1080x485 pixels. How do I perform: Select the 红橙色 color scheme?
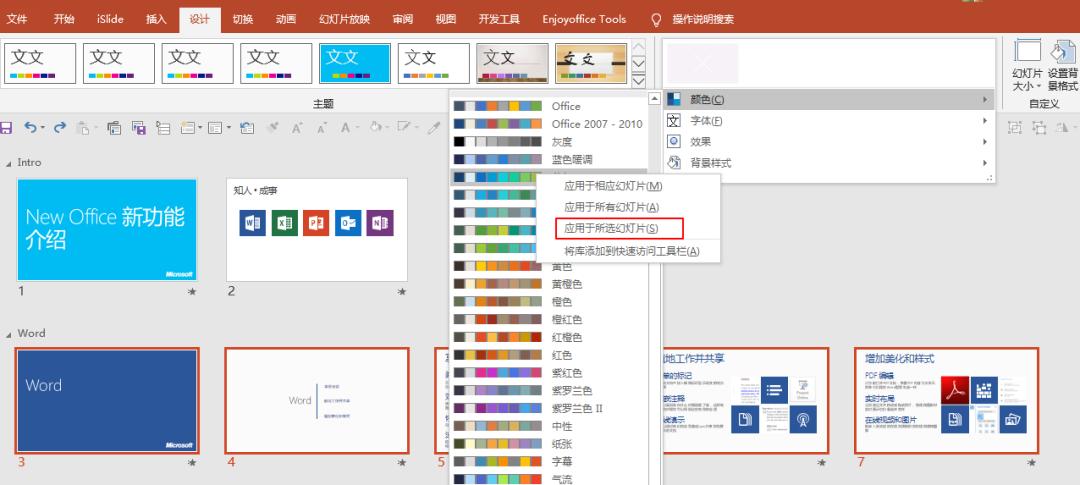pos(549,338)
